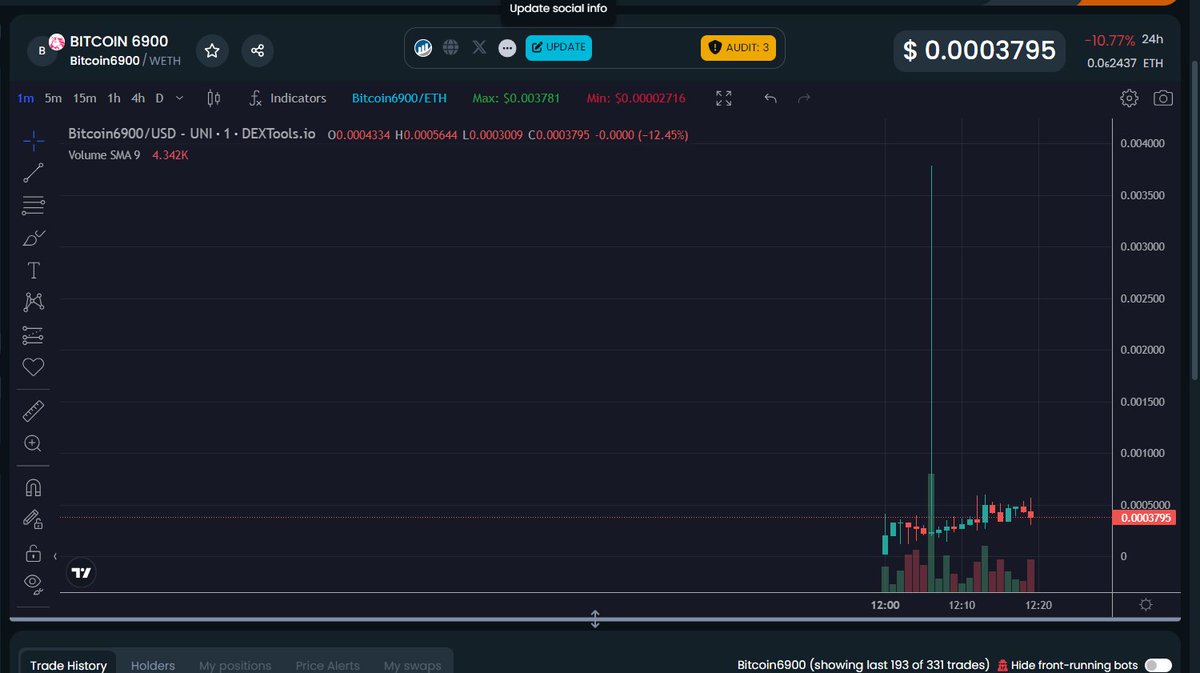This screenshot has width=1200, height=673.
Task: Add BITCOIN 6900 to favorites star
Action: [x=212, y=50]
